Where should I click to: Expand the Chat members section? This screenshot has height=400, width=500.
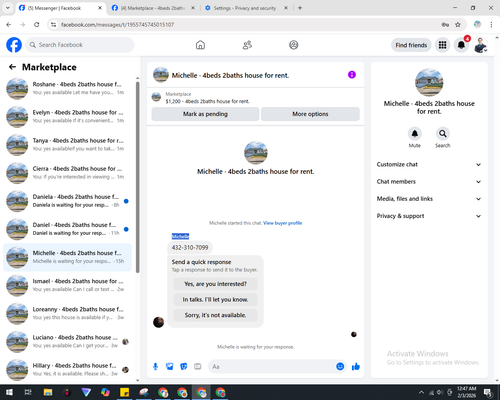click(x=429, y=182)
